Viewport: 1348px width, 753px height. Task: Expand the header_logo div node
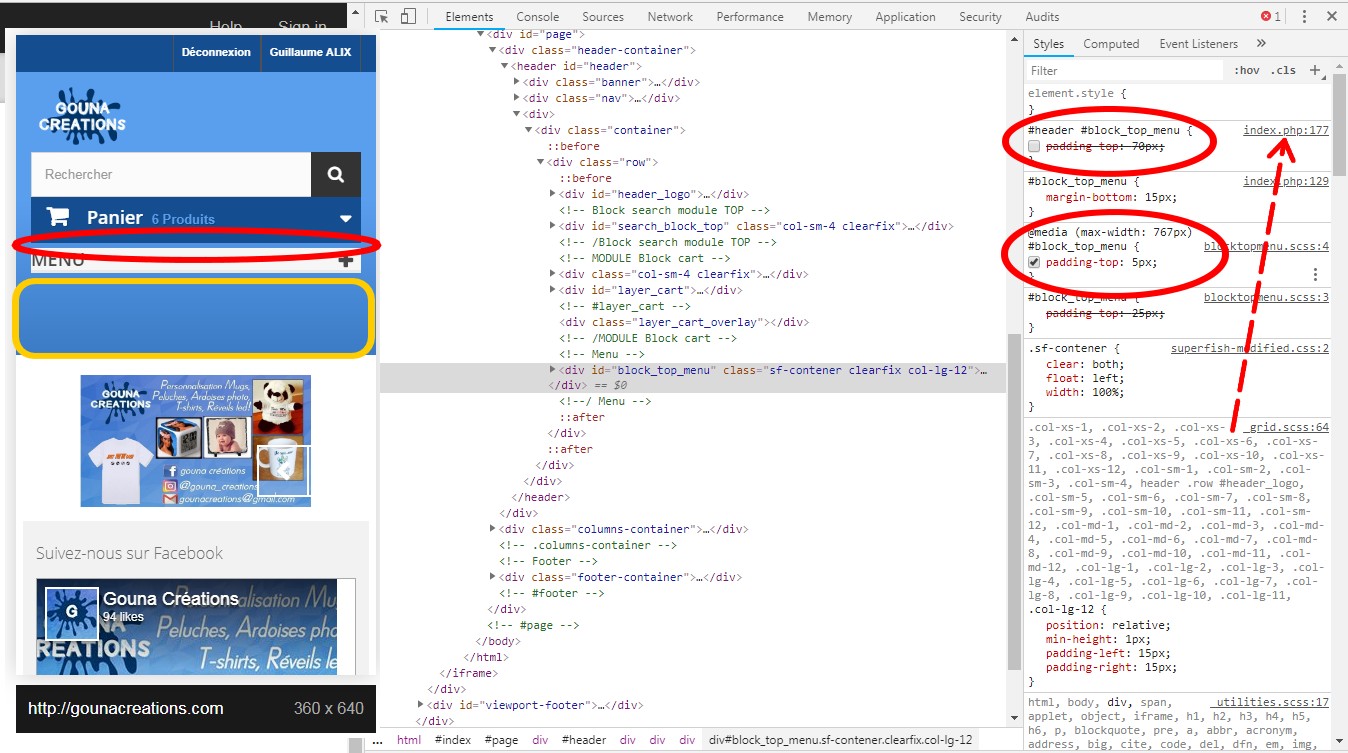pos(555,194)
